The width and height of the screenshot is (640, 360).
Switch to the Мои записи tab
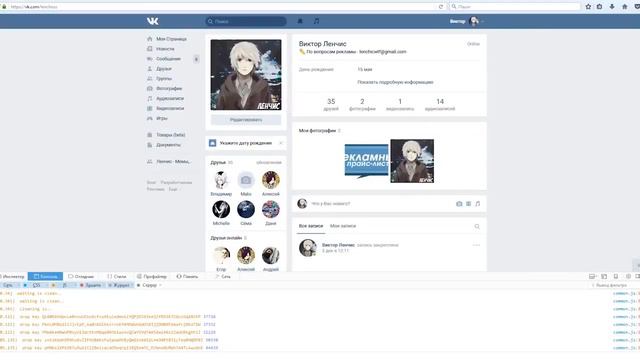tap(343, 226)
